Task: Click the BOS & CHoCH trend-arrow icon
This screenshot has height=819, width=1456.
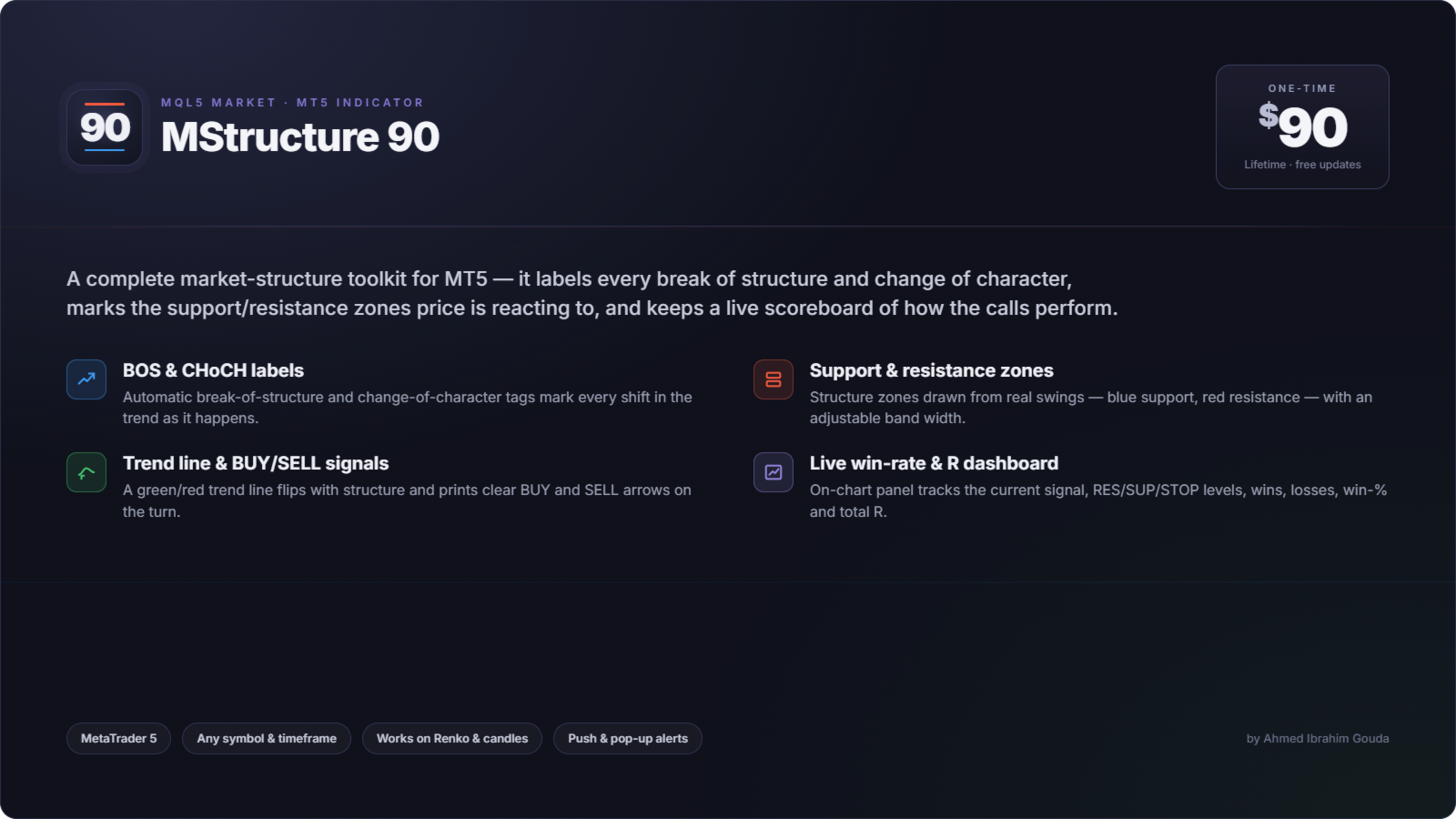Action: pos(86,379)
